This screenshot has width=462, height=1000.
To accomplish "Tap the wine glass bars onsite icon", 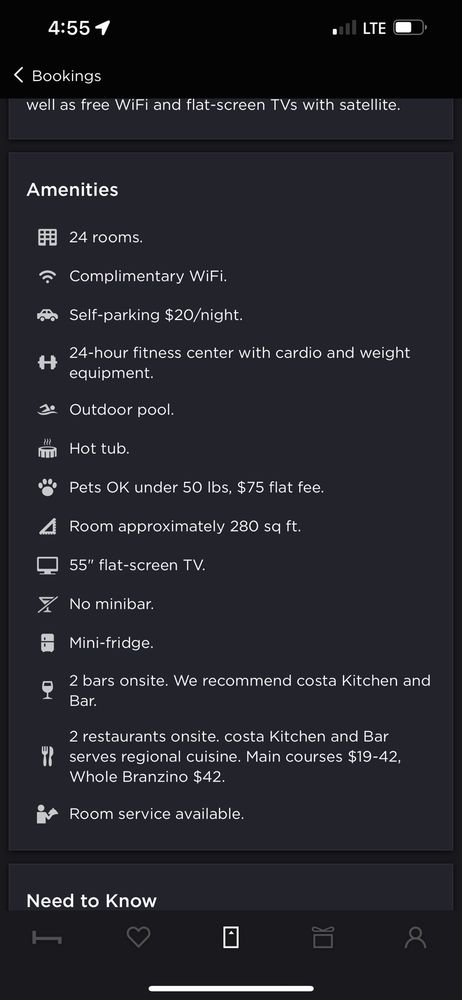I will coord(47,690).
